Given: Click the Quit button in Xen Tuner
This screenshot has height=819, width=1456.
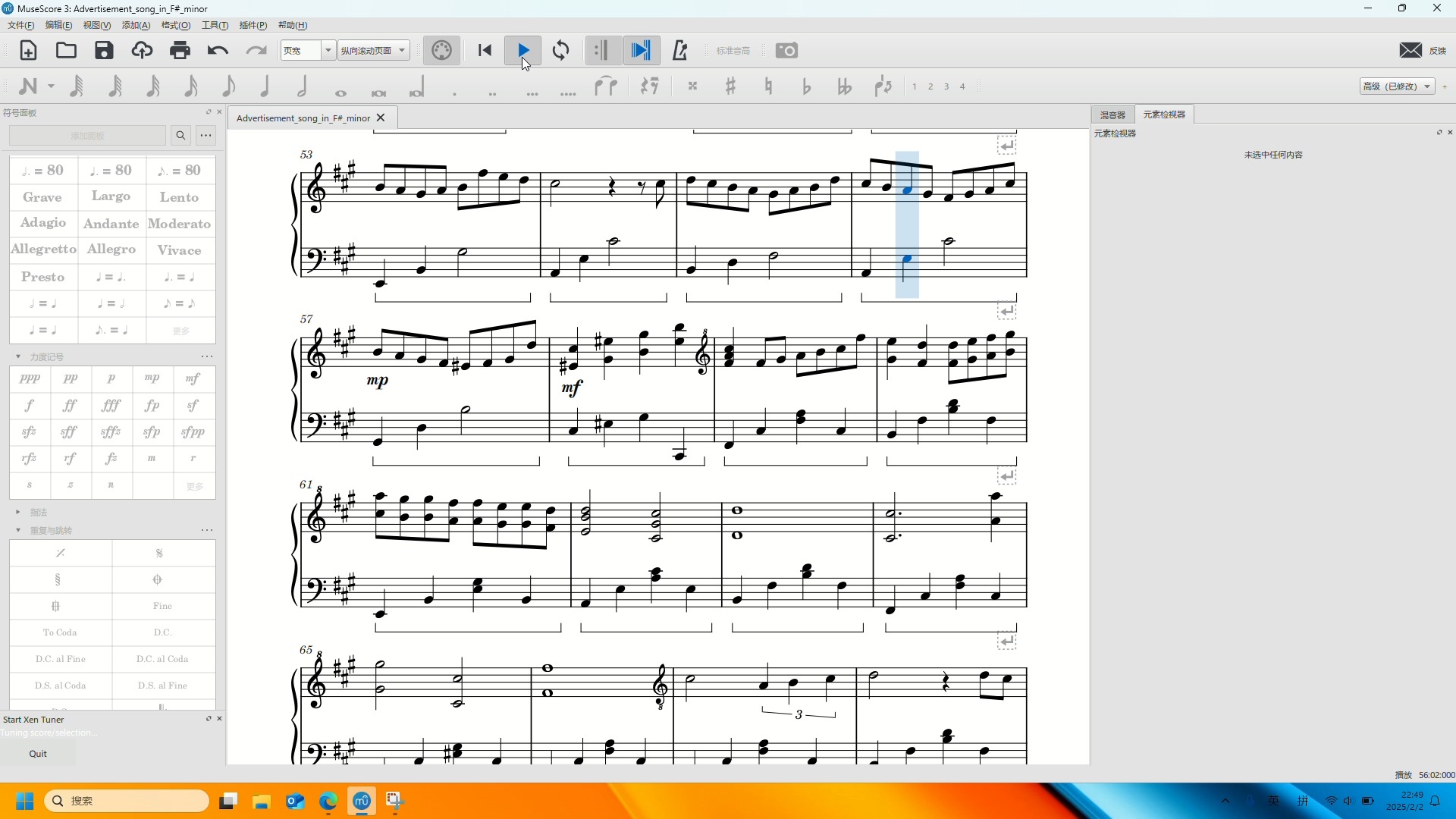Looking at the screenshot, I should (38, 754).
